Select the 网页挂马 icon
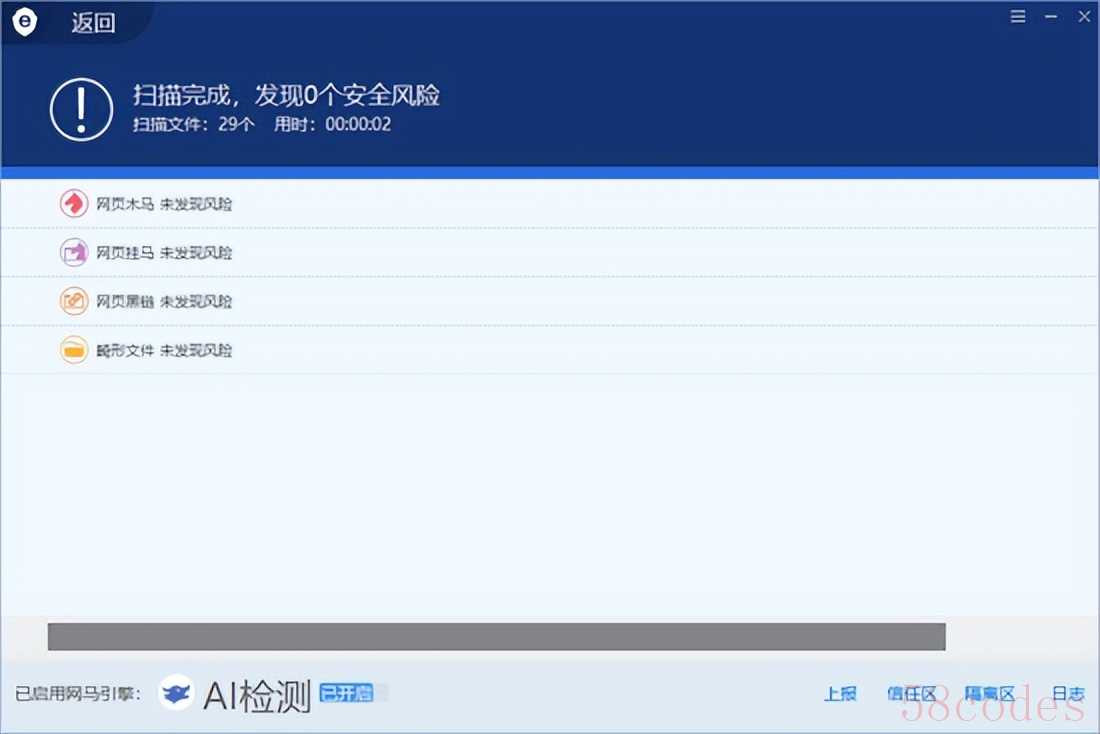 click(74, 253)
